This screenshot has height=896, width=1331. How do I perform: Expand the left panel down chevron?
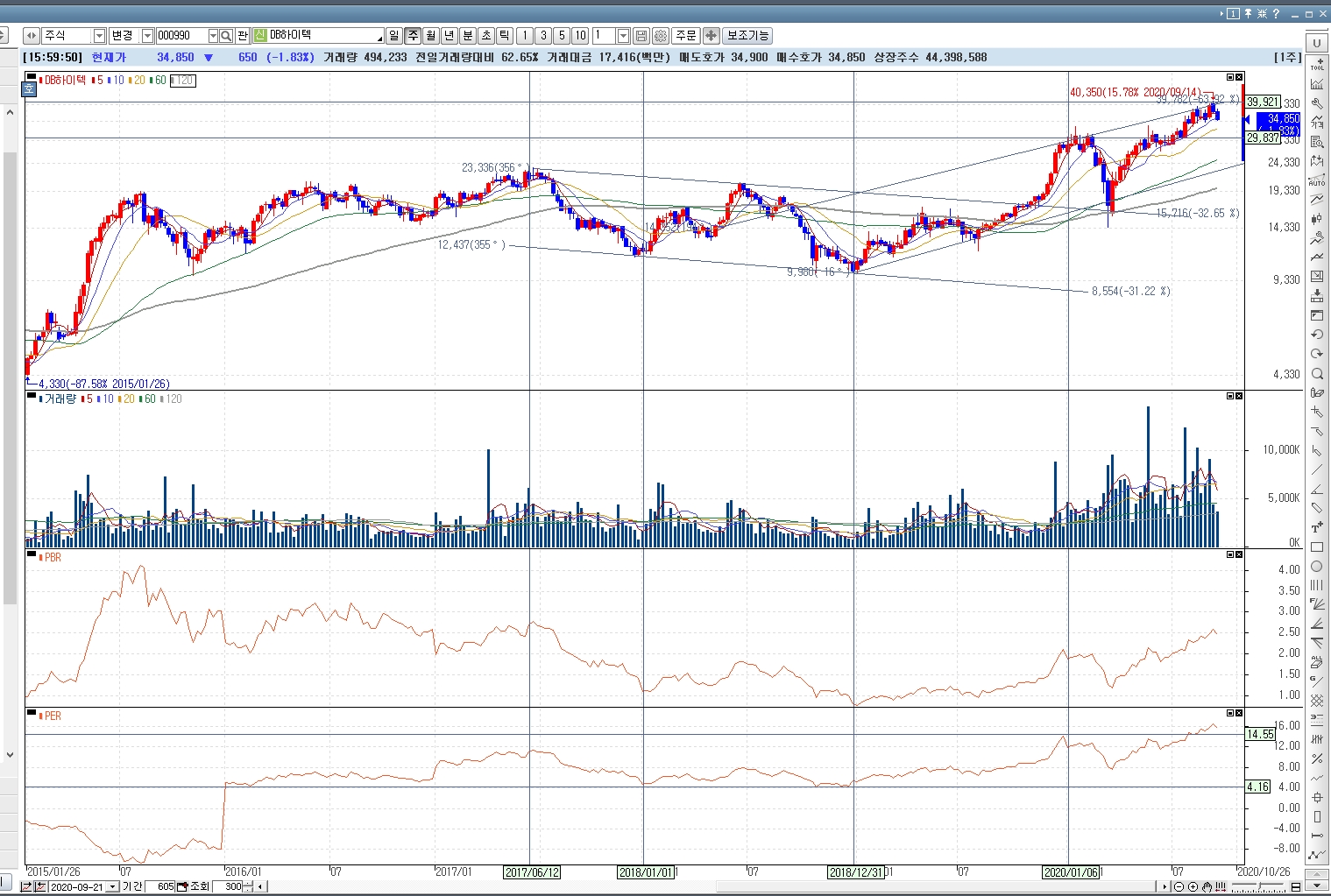[10, 755]
